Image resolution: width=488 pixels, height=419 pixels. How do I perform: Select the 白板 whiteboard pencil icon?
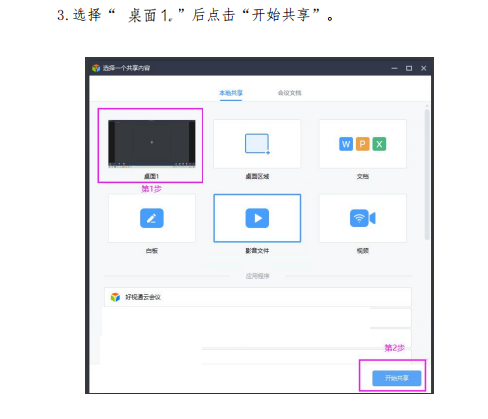(x=152, y=218)
